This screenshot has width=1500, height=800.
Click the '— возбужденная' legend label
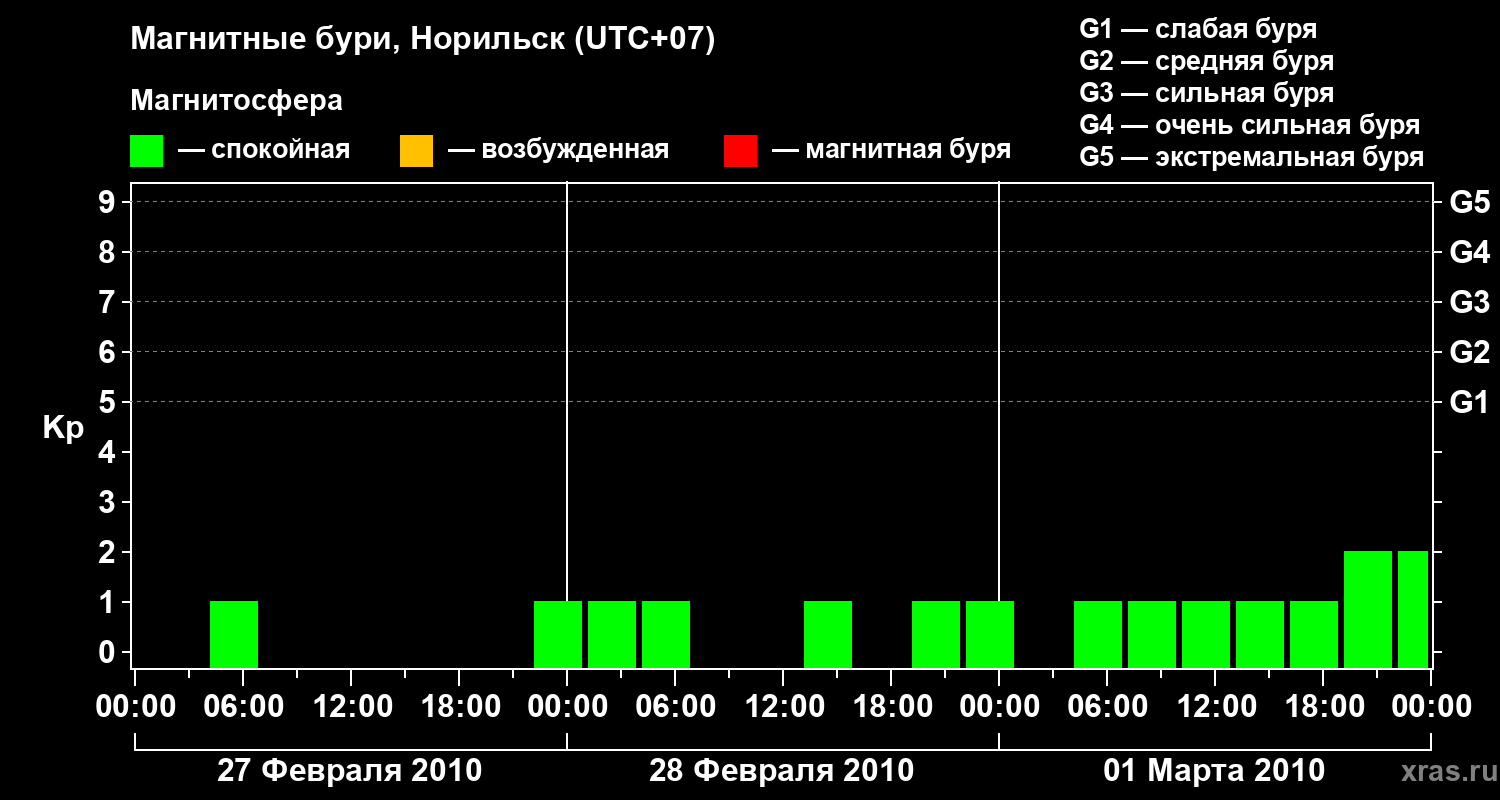coord(559,151)
